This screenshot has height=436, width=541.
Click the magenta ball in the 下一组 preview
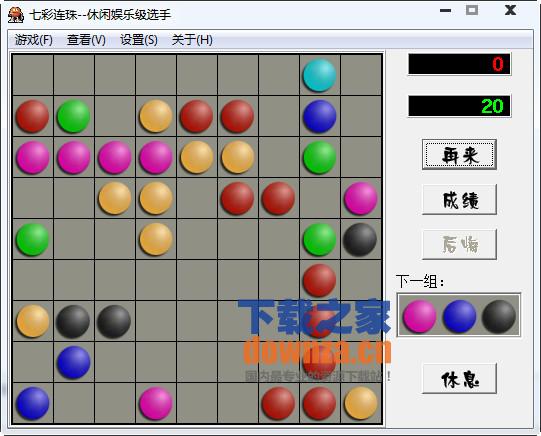[x=419, y=316]
